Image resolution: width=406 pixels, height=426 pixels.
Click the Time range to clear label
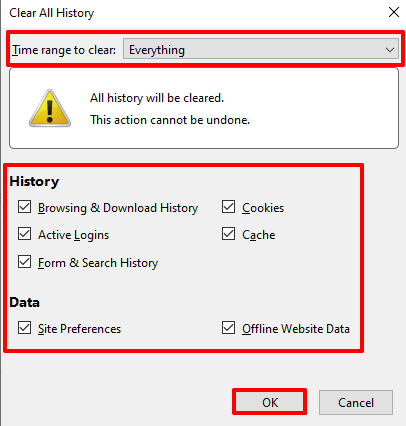coord(64,50)
